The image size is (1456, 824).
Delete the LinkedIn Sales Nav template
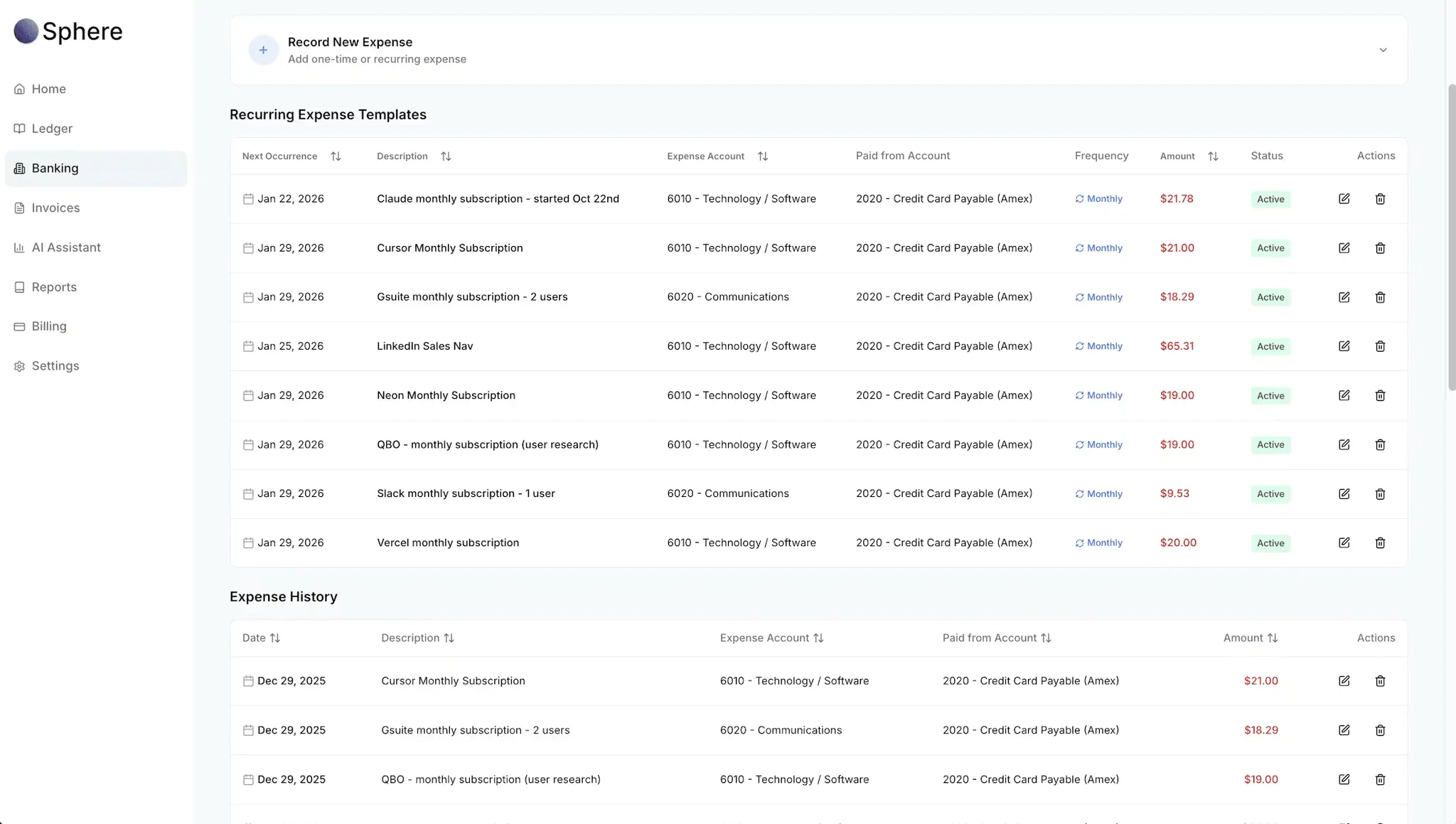point(1380,346)
